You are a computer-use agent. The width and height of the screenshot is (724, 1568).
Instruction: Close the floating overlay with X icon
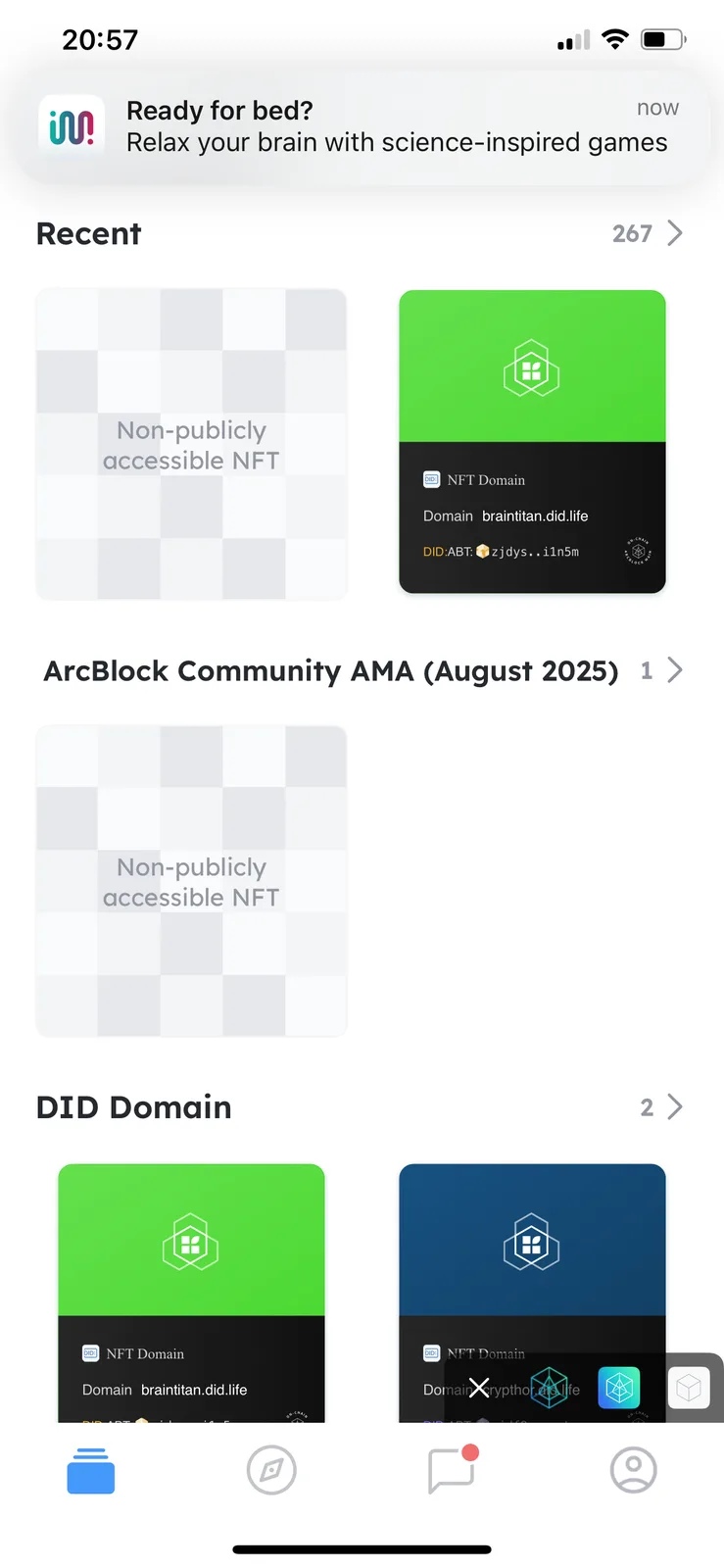click(x=479, y=1387)
